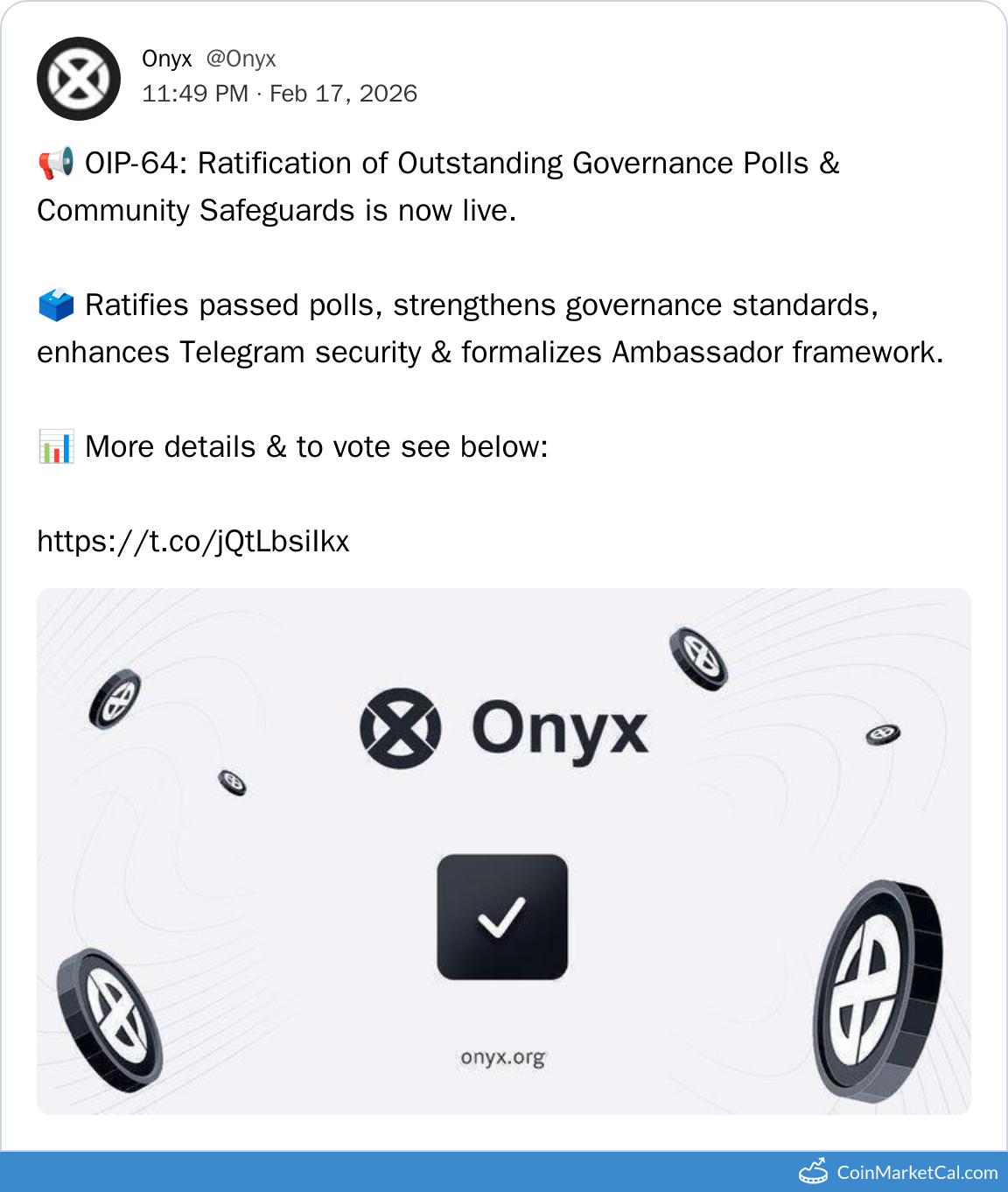Click the coin at banner top-right
The width and height of the screenshot is (1008, 1192).
pyautogui.click(x=698, y=658)
